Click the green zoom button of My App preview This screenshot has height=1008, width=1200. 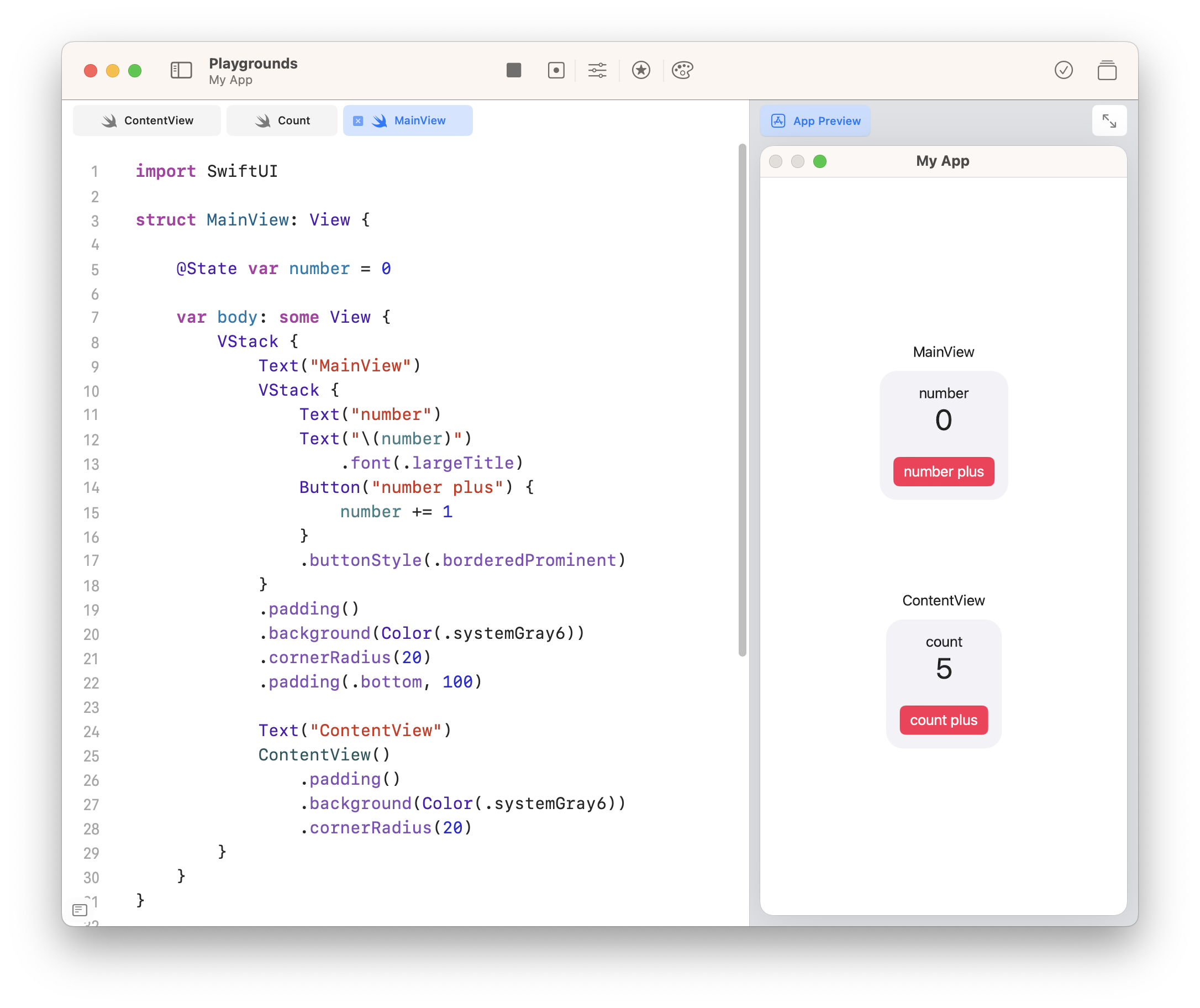(819, 161)
